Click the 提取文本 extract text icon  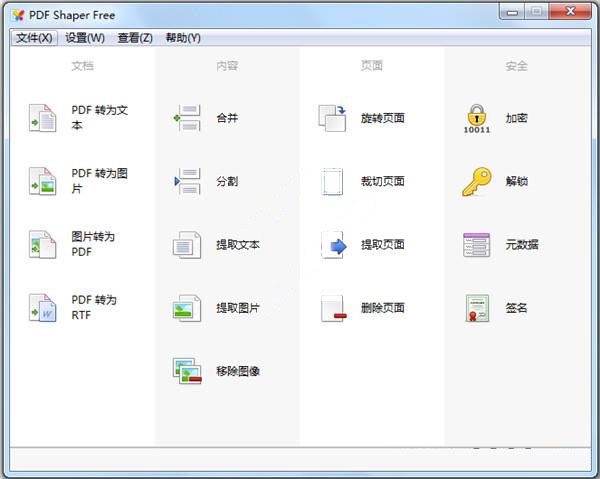pyautogui.click(x=187, y=244)
